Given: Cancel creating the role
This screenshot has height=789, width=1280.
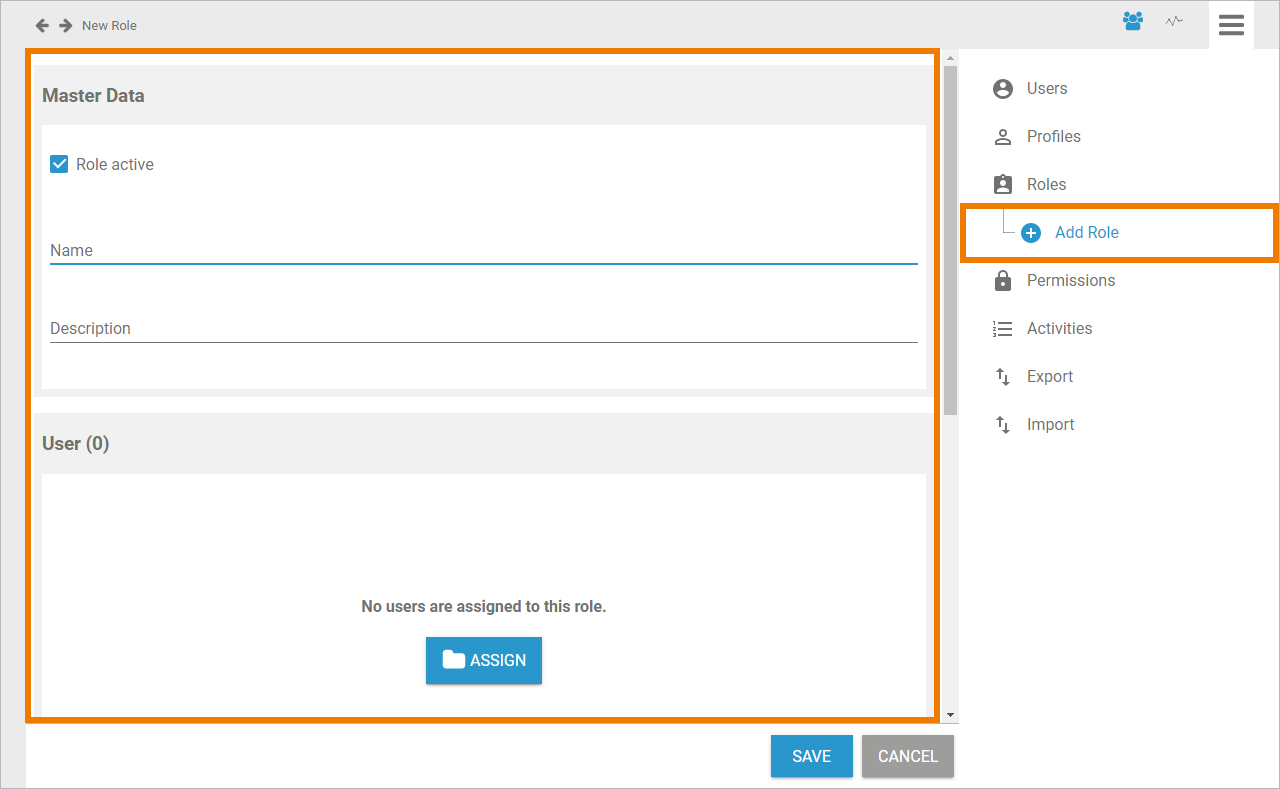Looking at the screenshot, I should point(908,756).
